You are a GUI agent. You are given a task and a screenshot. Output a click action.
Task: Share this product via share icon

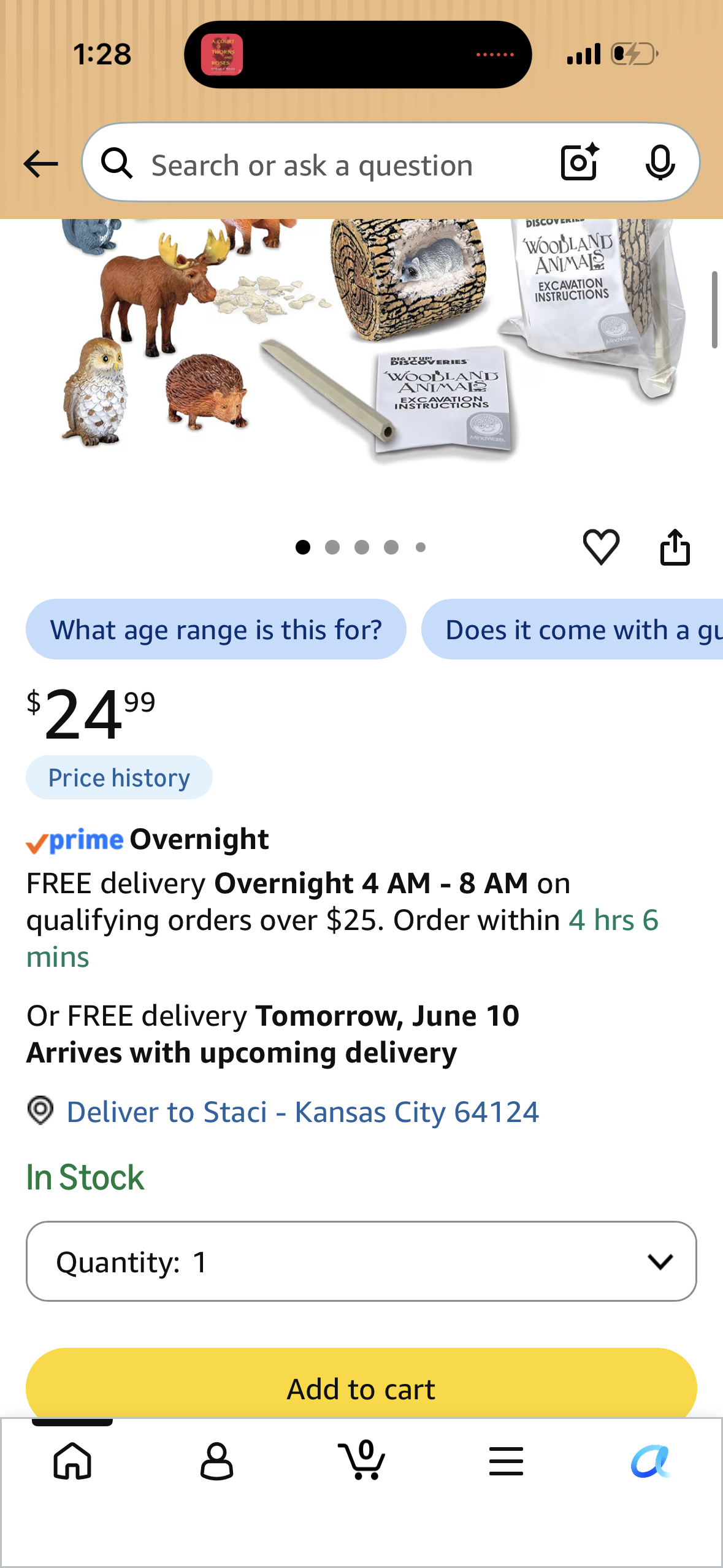(675, 547)
